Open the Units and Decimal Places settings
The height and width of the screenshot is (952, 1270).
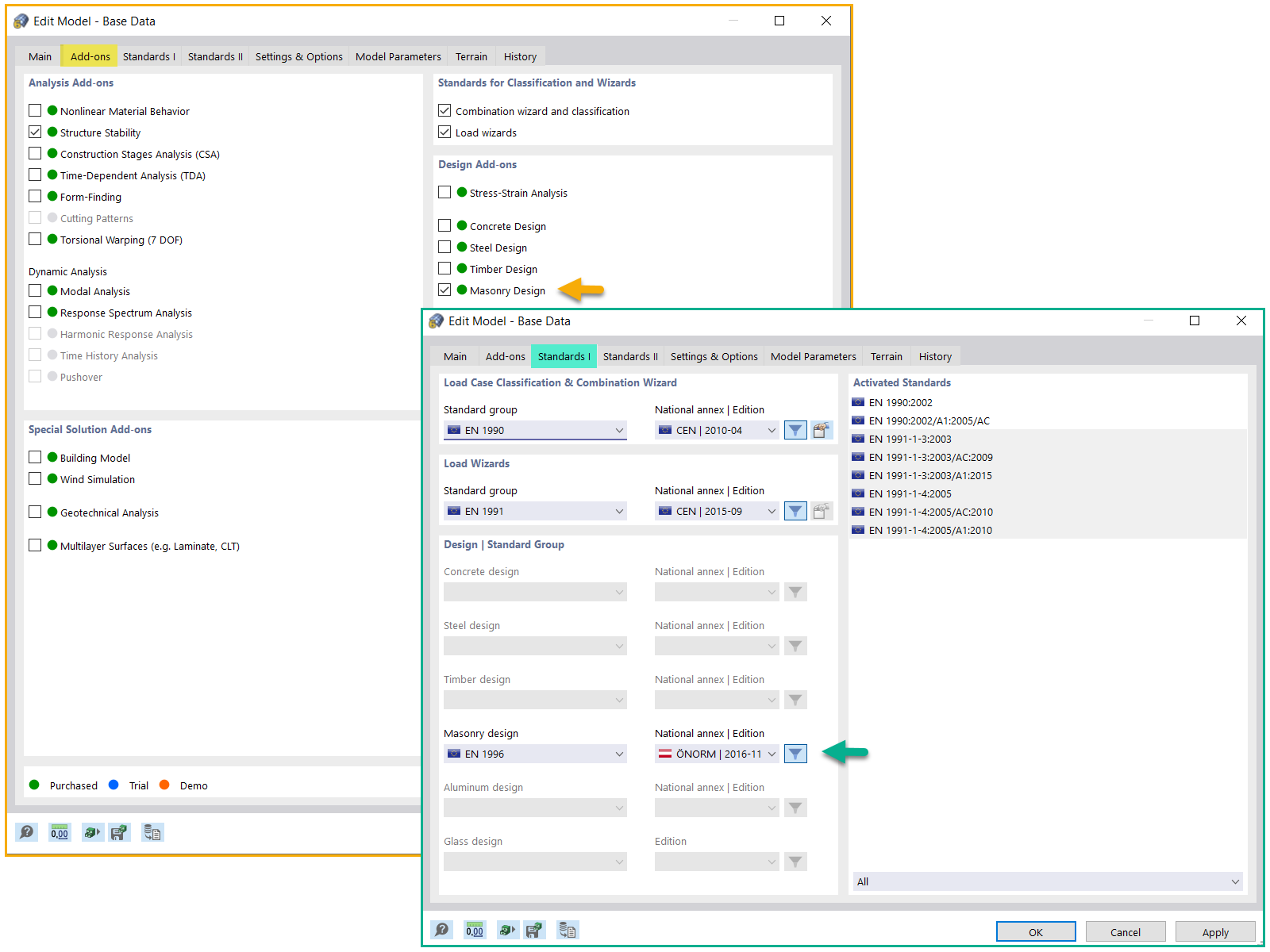tap(475, 929)
